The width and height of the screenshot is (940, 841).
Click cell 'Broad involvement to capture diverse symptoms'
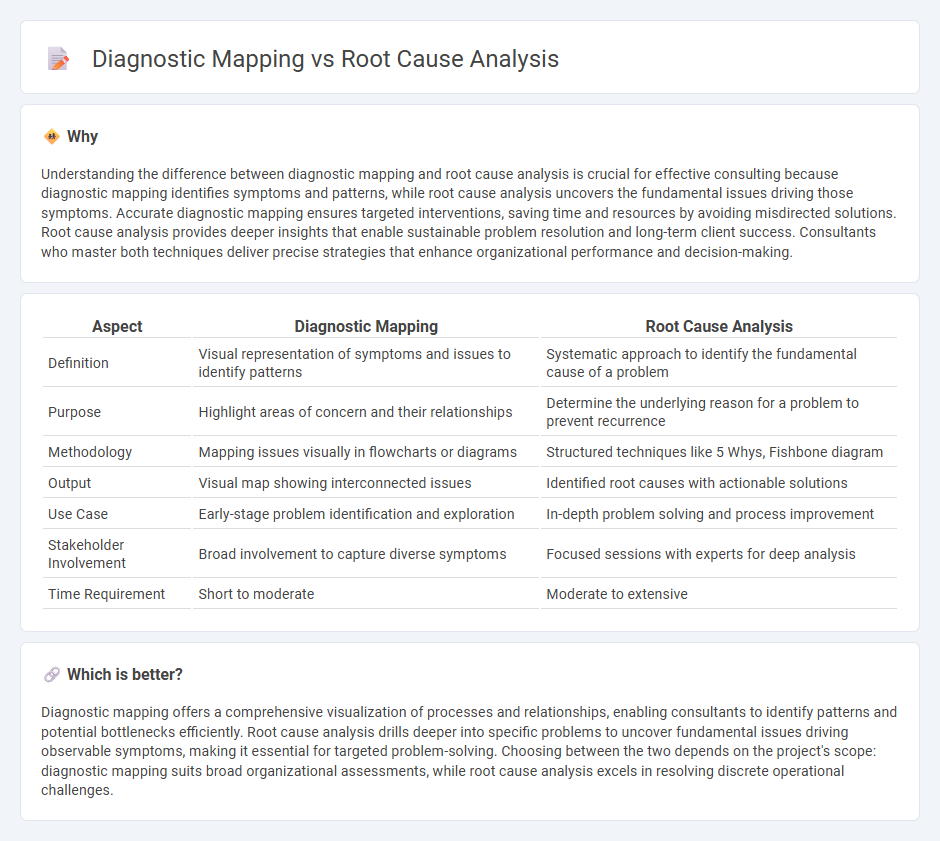click(x=366, y=554)
